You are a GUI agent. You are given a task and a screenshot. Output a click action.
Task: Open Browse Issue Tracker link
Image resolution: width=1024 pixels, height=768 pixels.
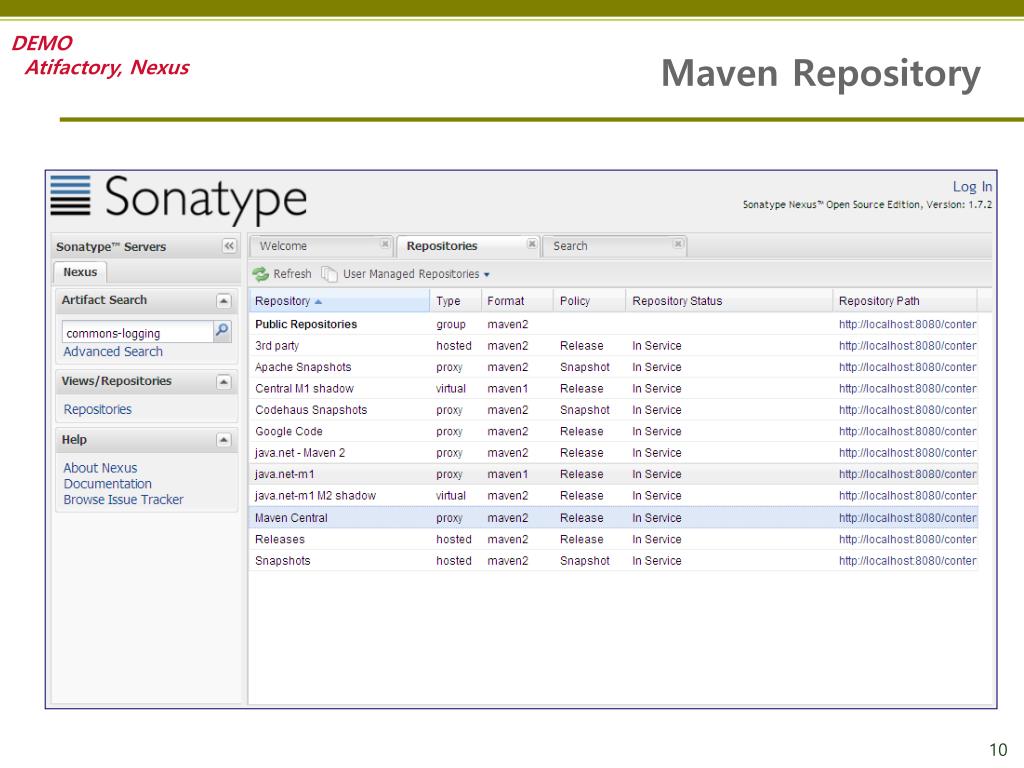[123, 500]
